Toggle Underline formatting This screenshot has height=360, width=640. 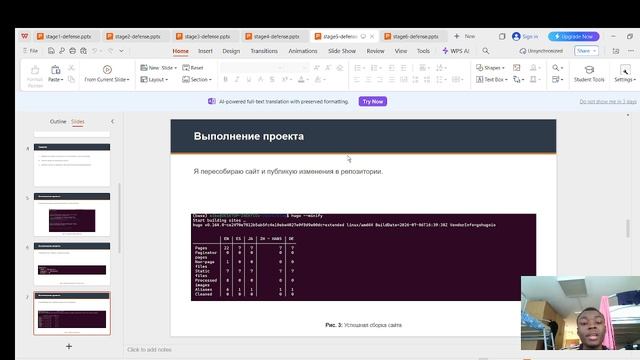coord(248,80)
